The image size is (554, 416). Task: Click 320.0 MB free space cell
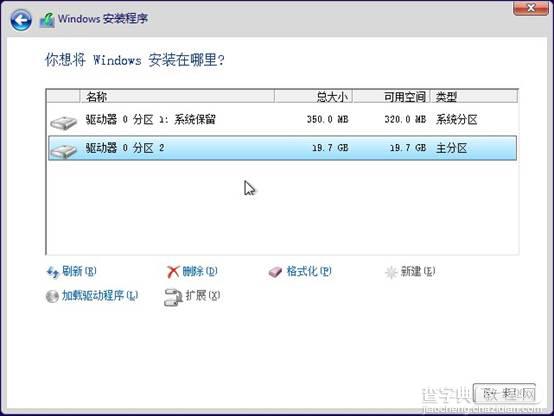click(x=405, y=119)
